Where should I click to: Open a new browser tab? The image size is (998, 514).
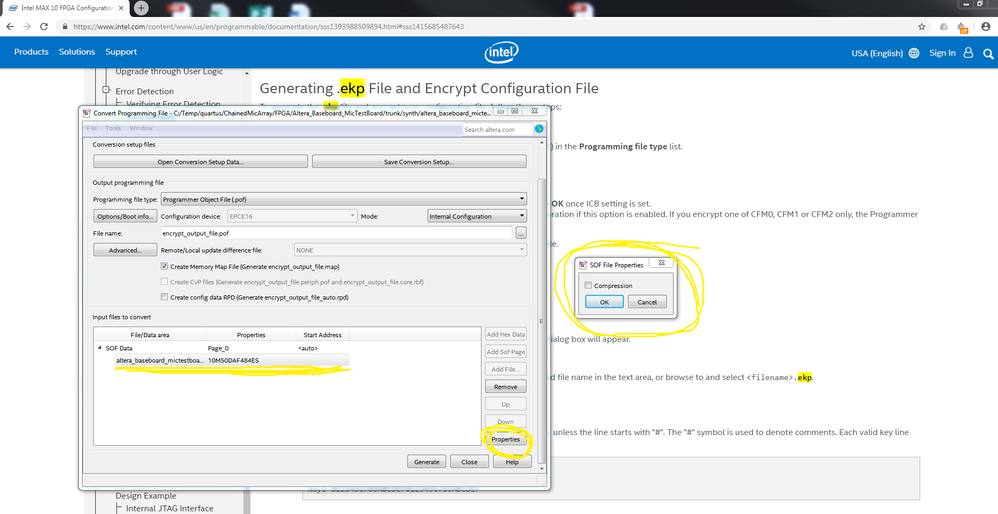pyautogui.click(x=141, y=8)
